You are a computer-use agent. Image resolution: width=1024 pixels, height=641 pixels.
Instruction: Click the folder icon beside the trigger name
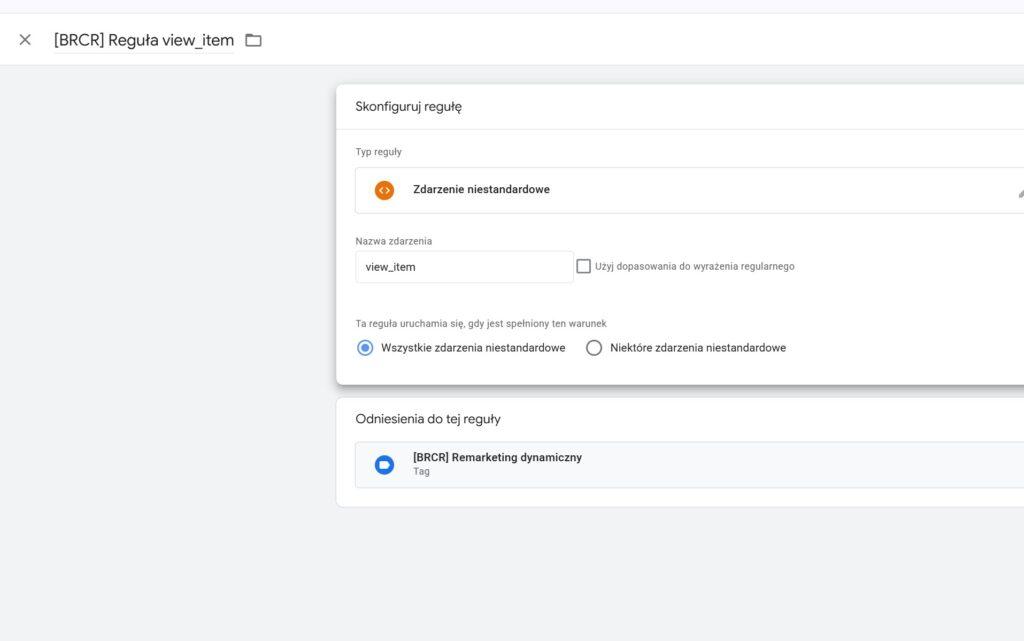253,40
